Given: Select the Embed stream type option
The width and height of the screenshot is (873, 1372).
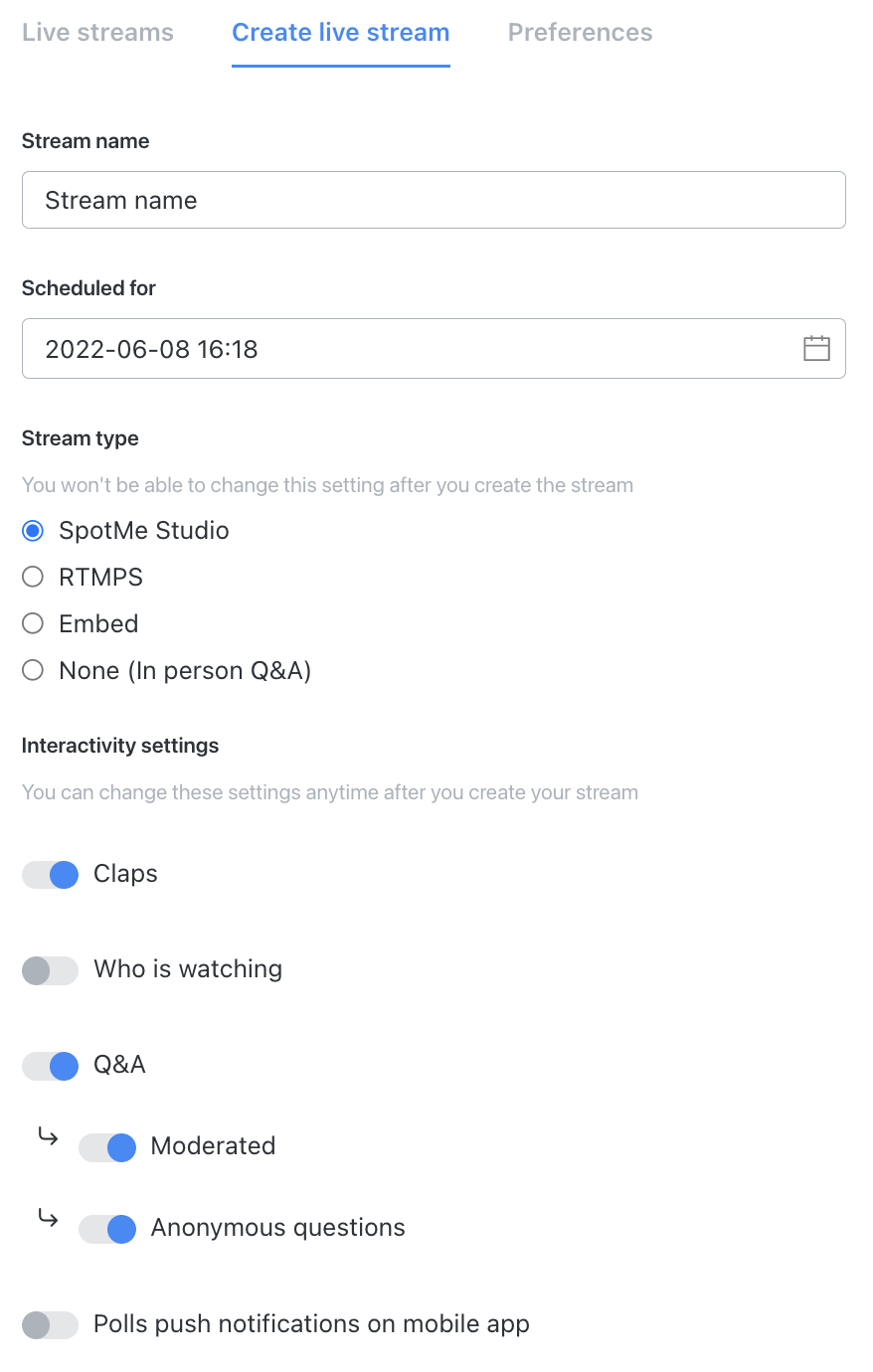Looking at the screenshot, I should click(x=33, y=623).
